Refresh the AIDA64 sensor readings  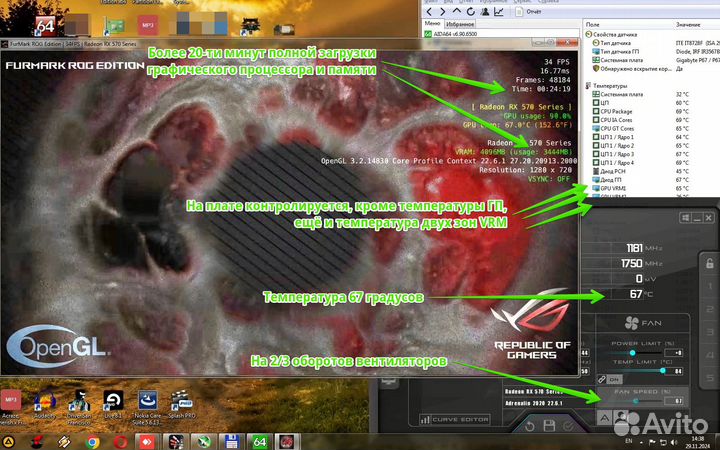tap(470, 11)
